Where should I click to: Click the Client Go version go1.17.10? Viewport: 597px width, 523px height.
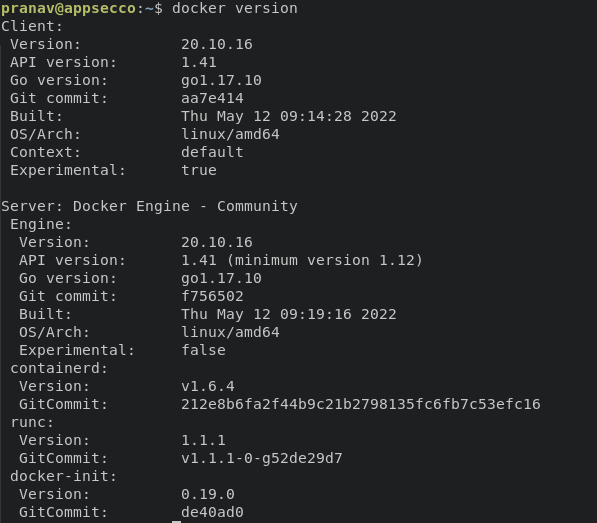click(x=221, y=80)
